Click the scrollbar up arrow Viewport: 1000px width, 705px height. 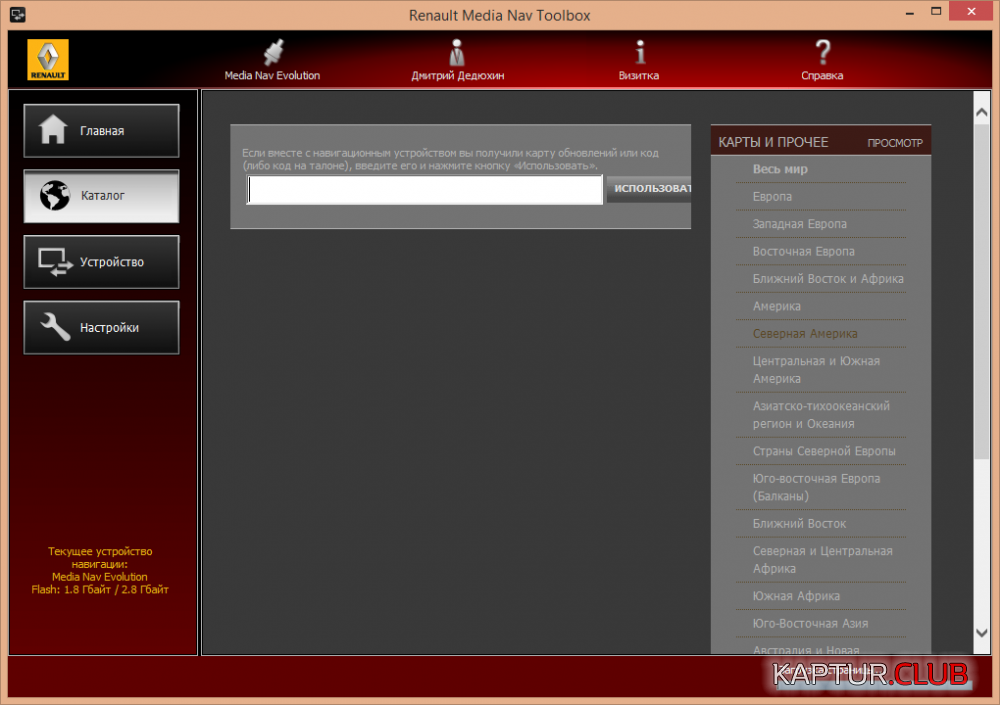click(x=982, y=112)
